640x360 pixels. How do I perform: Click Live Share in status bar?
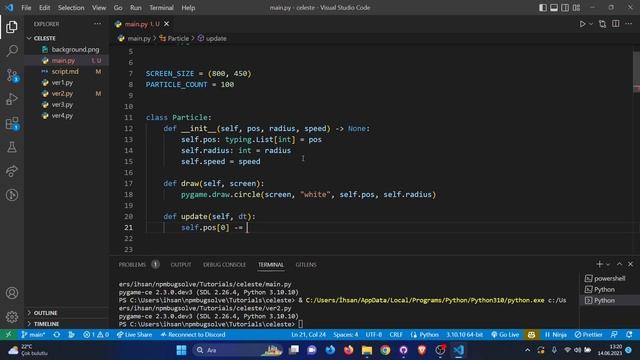(134, 335)
